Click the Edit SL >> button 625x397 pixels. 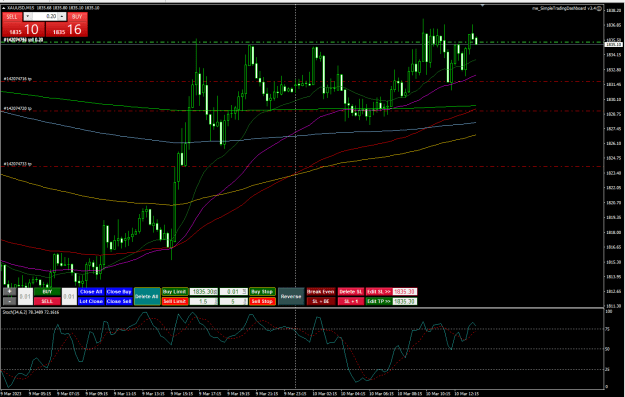point(379,292)
